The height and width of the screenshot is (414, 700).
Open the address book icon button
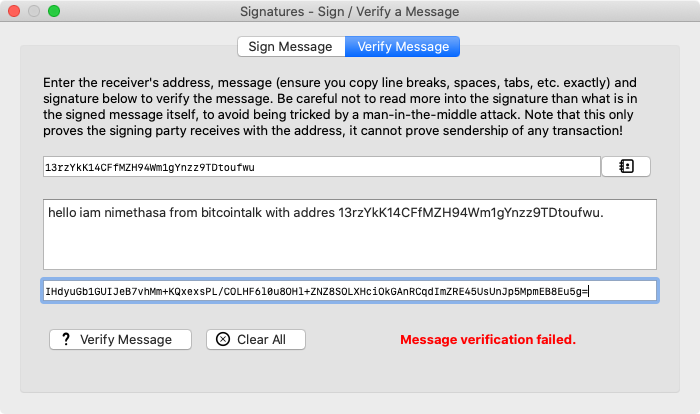pyautogui.click(x=626, y=167)
